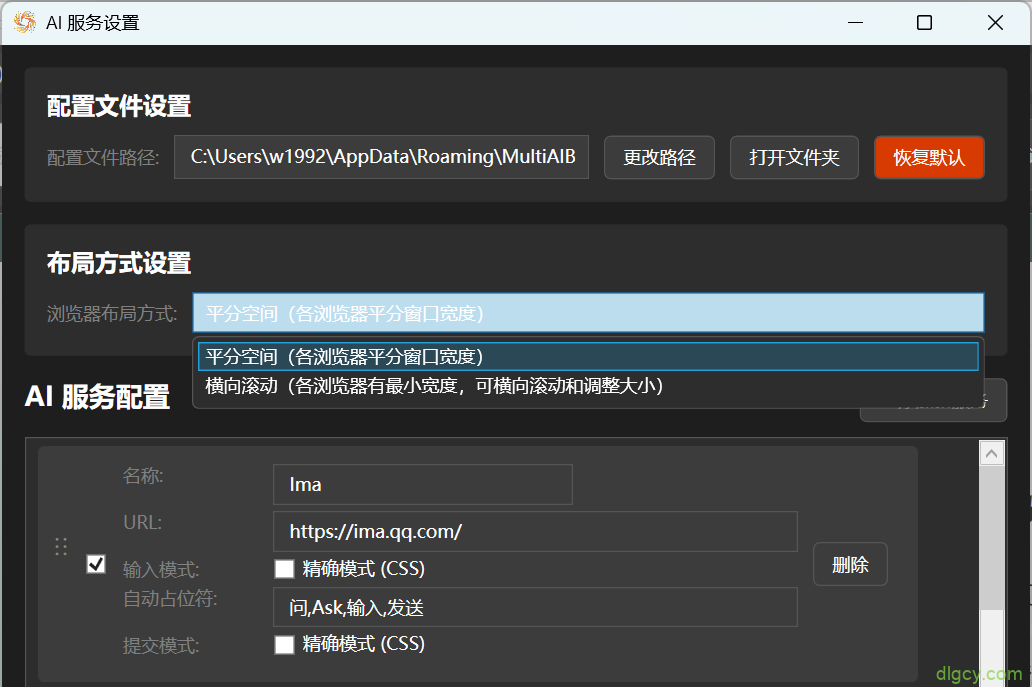Screen dimensions: 1032x687
Task: Click the orange 恢复默认 button
Action: (929, 157)
